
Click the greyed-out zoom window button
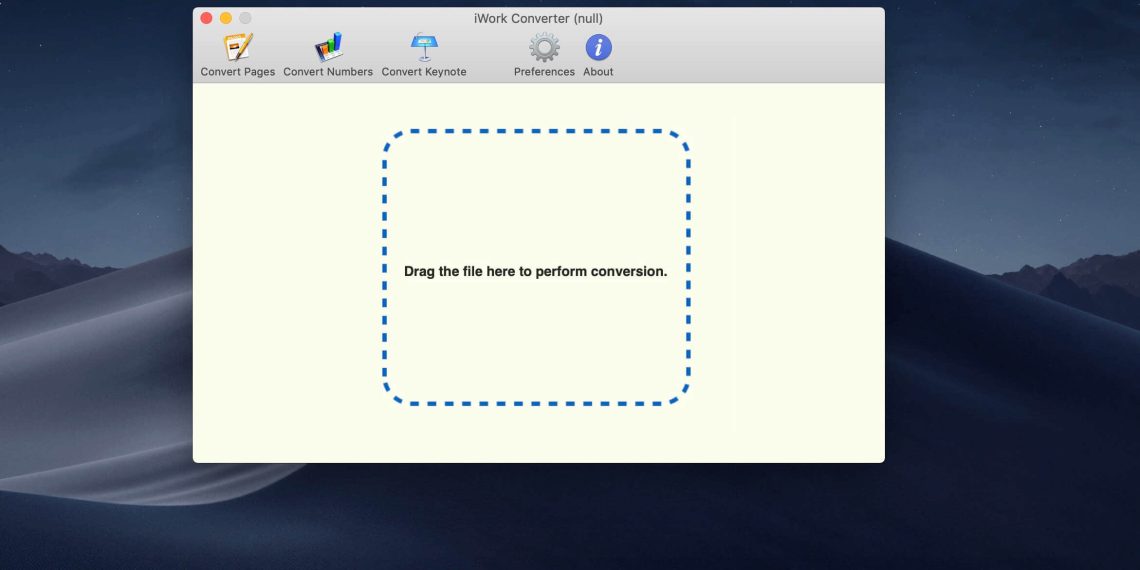(x=245, y=18)
